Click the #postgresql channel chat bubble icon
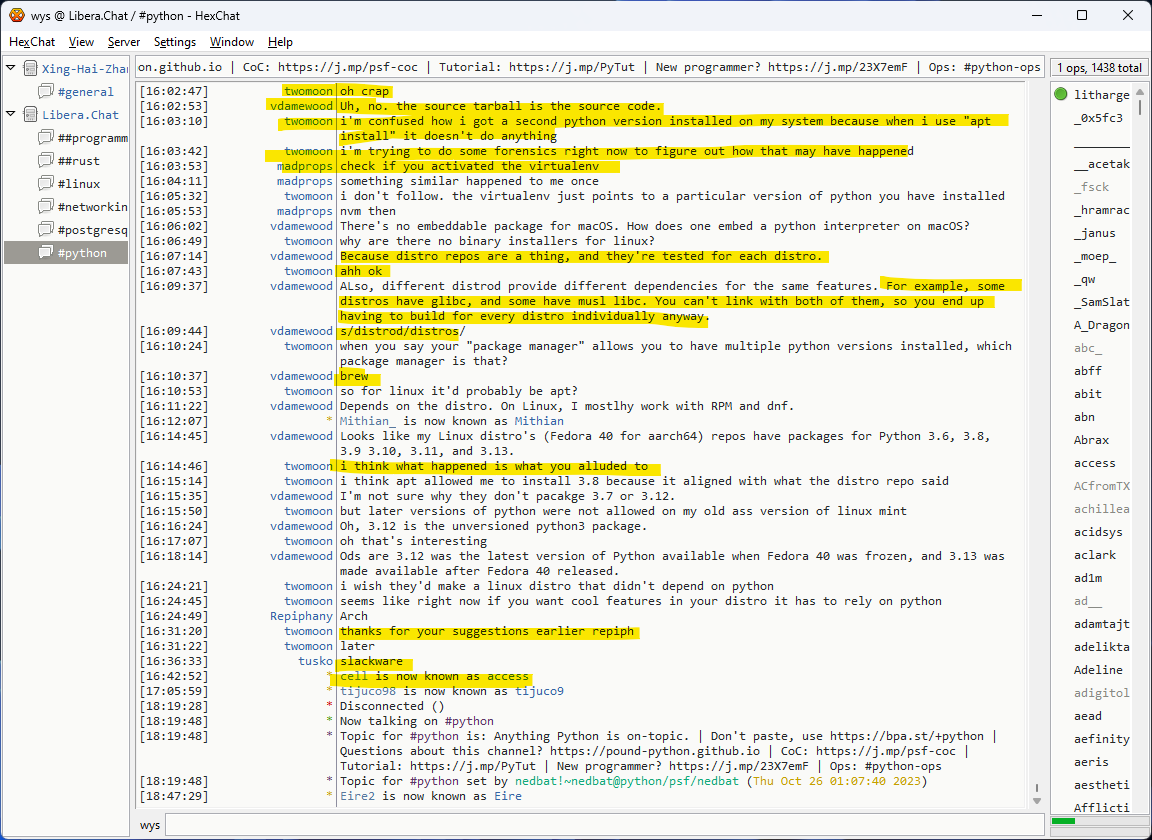This screenshot has height=840, width=1152. pyautogui.click(x=45, y=230)
